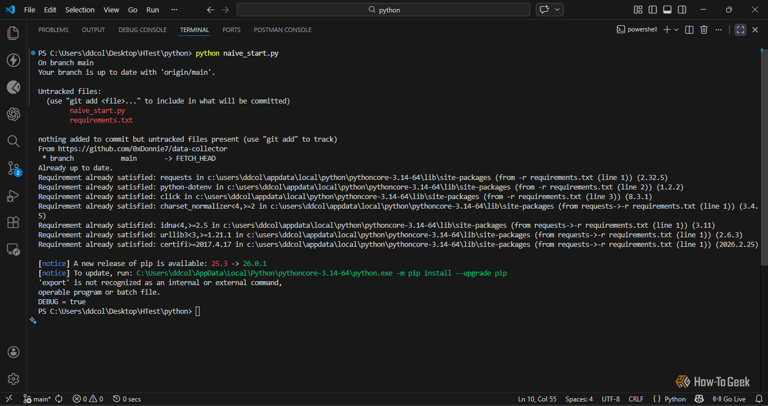Toggle the primary side bar visibility
This screenshot has height=406, width=768.
pos(652,10)
